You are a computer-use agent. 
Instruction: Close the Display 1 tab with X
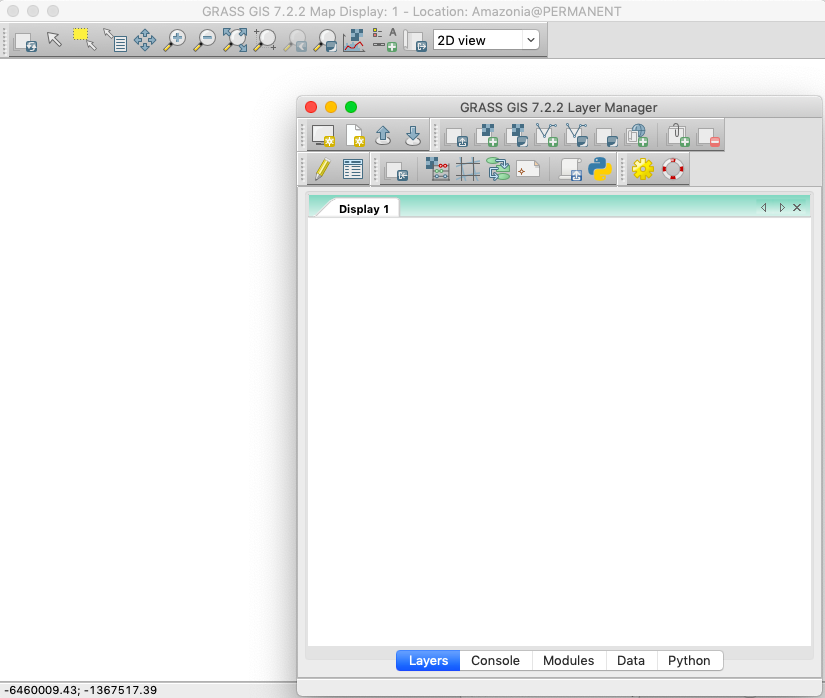click(797, 208)
